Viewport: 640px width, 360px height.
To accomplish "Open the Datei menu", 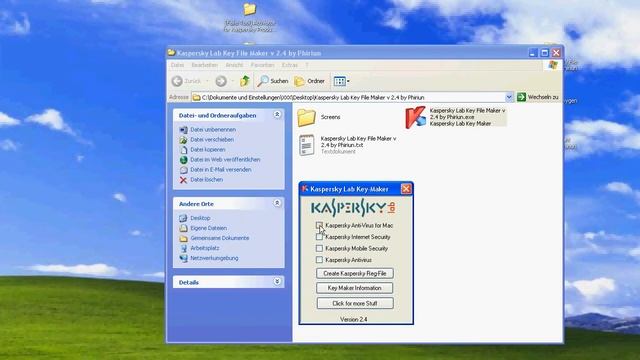I will click(x=178, y=65).
